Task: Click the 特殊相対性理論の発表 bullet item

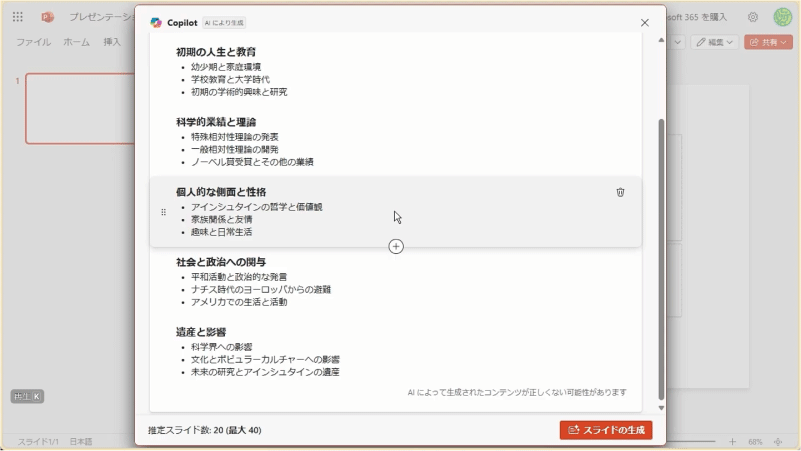Action: tap(235, 137)
